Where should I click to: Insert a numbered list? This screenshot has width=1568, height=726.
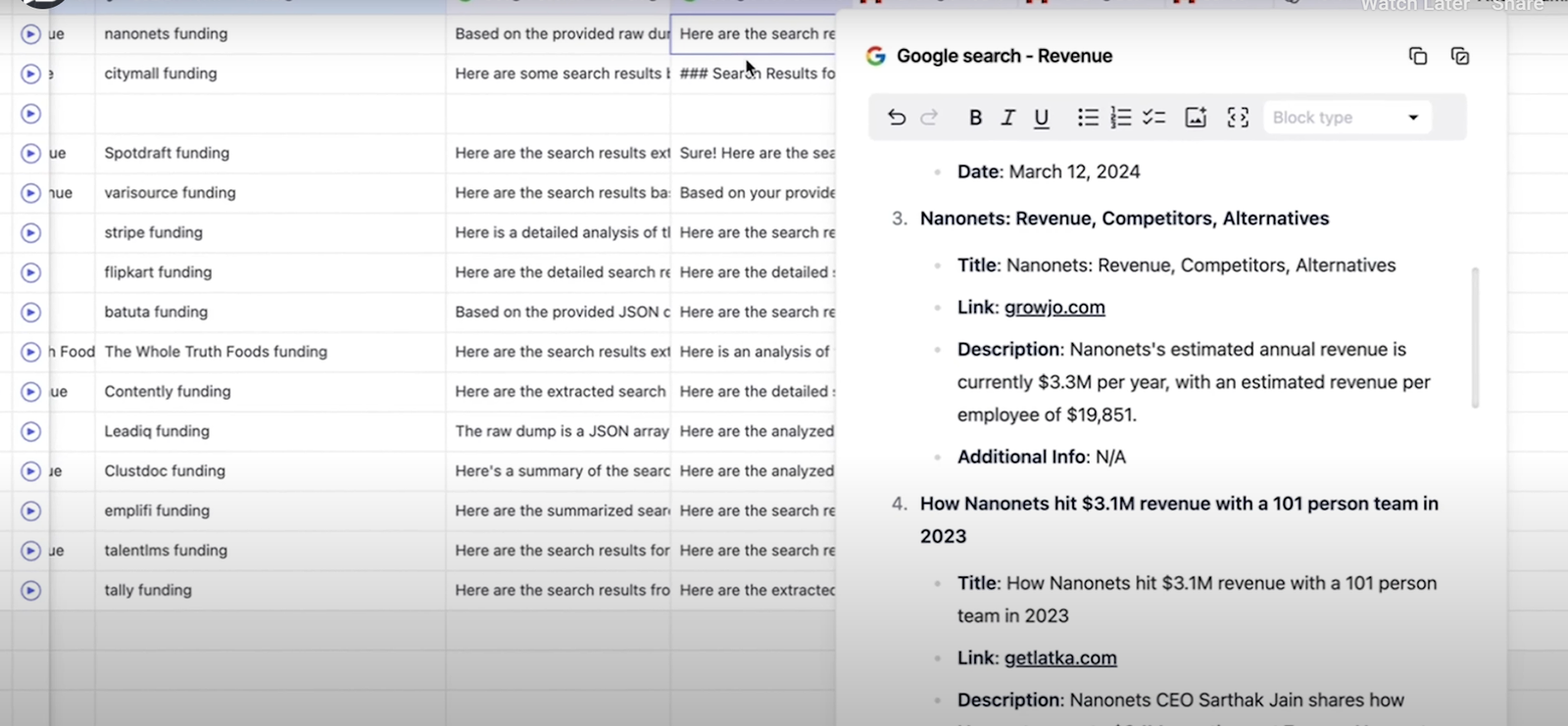tap(1121, 118)
